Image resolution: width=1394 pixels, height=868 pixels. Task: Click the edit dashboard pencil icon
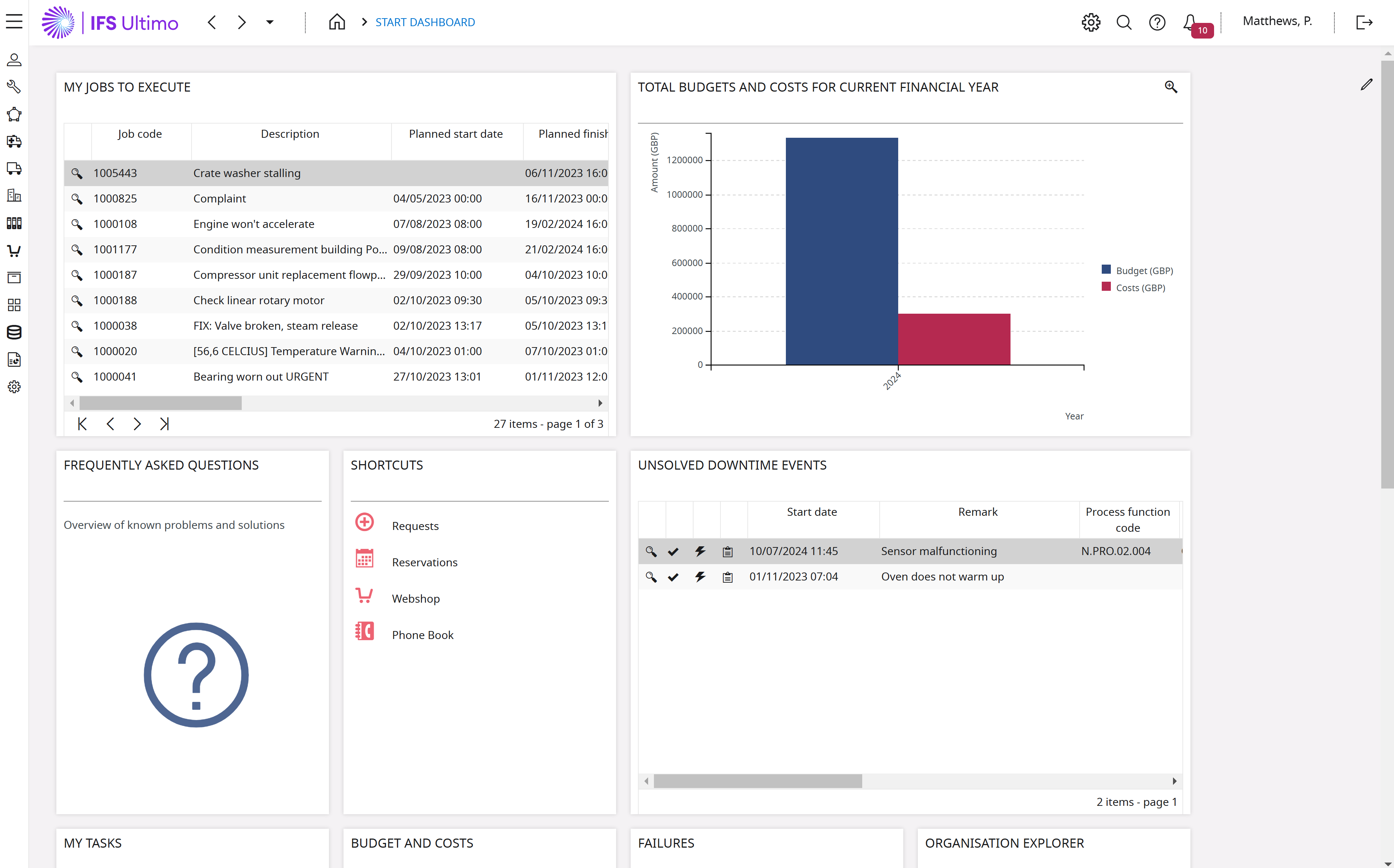coord(1366,85)
